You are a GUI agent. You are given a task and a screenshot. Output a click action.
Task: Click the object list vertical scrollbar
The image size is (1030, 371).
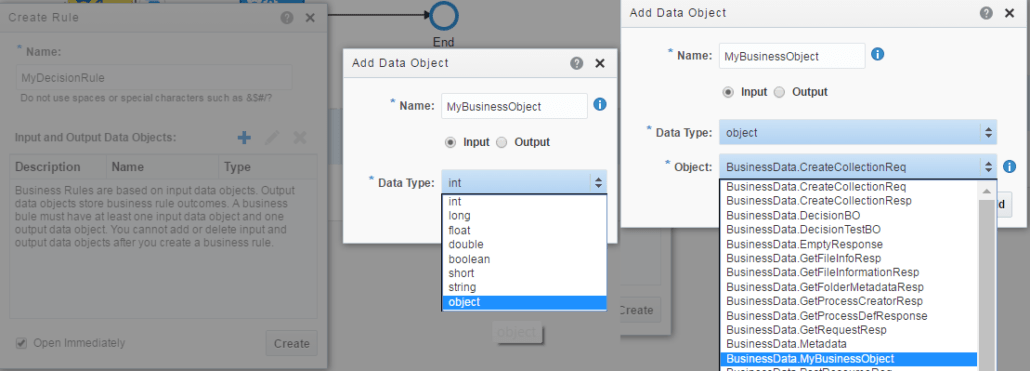coord(987,286)
